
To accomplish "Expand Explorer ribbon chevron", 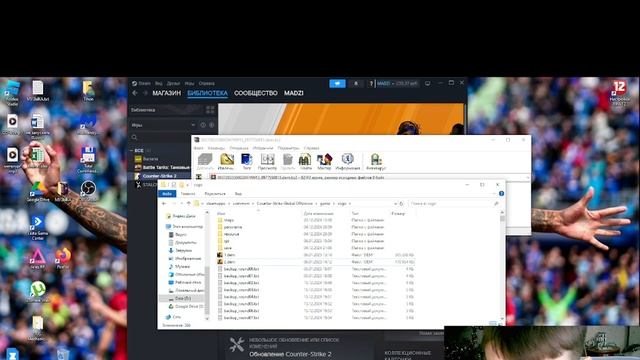I will tap(494, 193).
